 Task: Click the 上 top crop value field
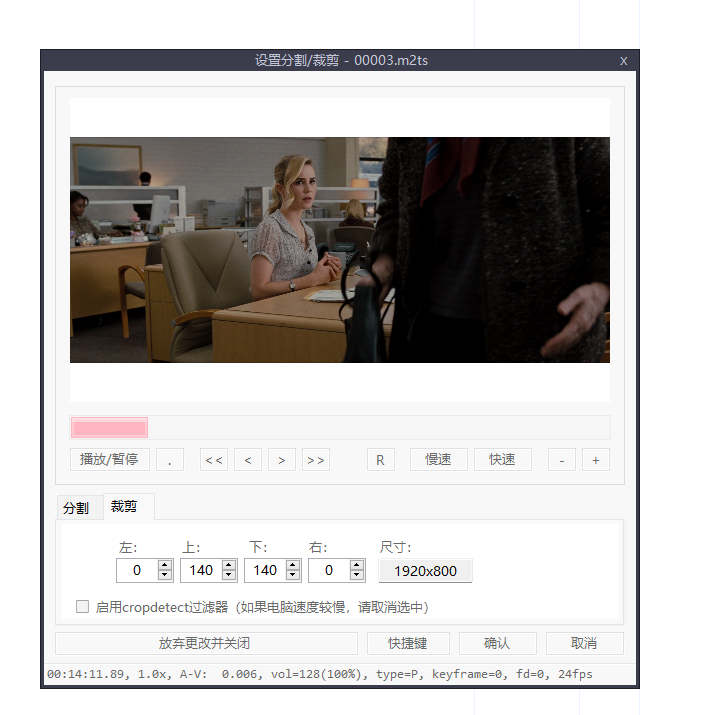click(x=201, y=570)
